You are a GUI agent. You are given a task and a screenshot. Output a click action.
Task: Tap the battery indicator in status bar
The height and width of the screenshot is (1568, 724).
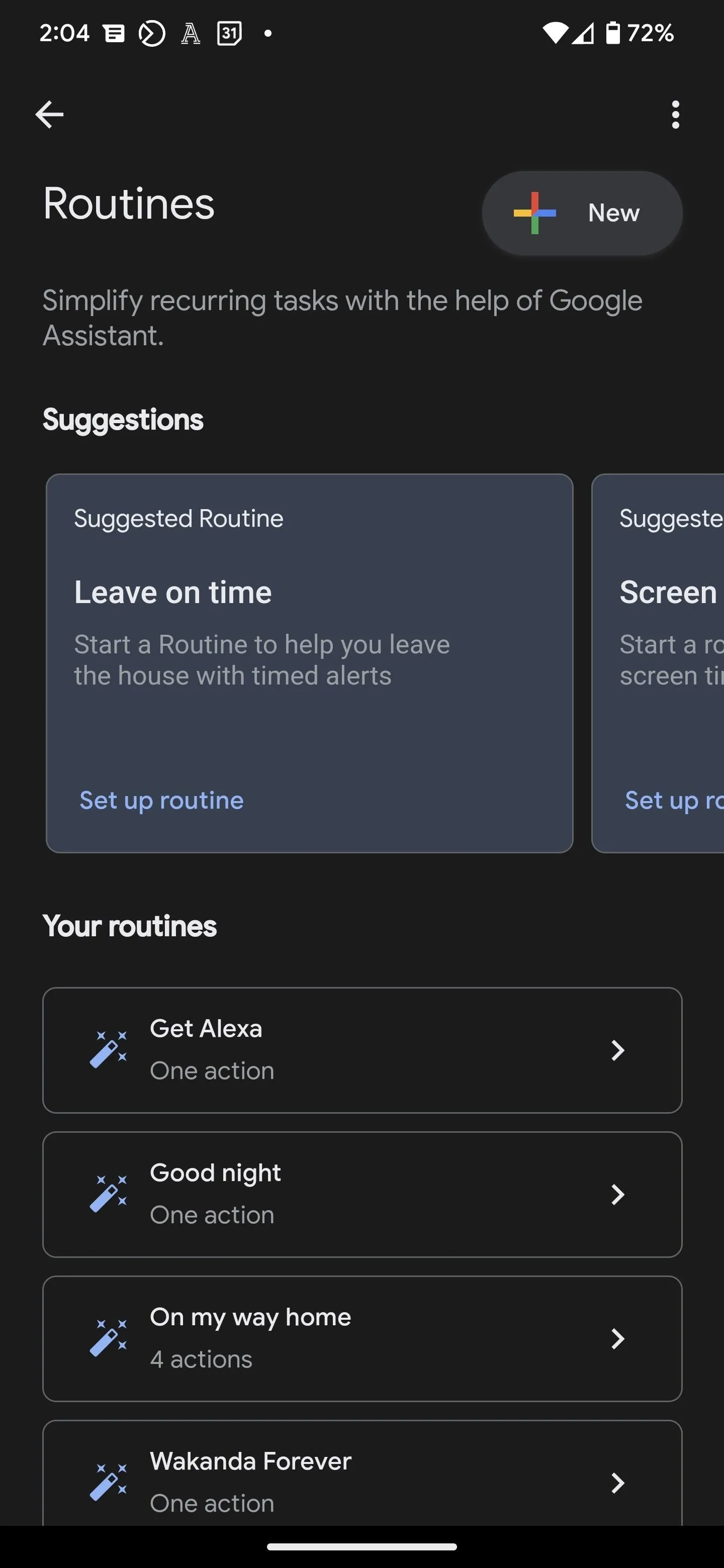coord(612,33)
